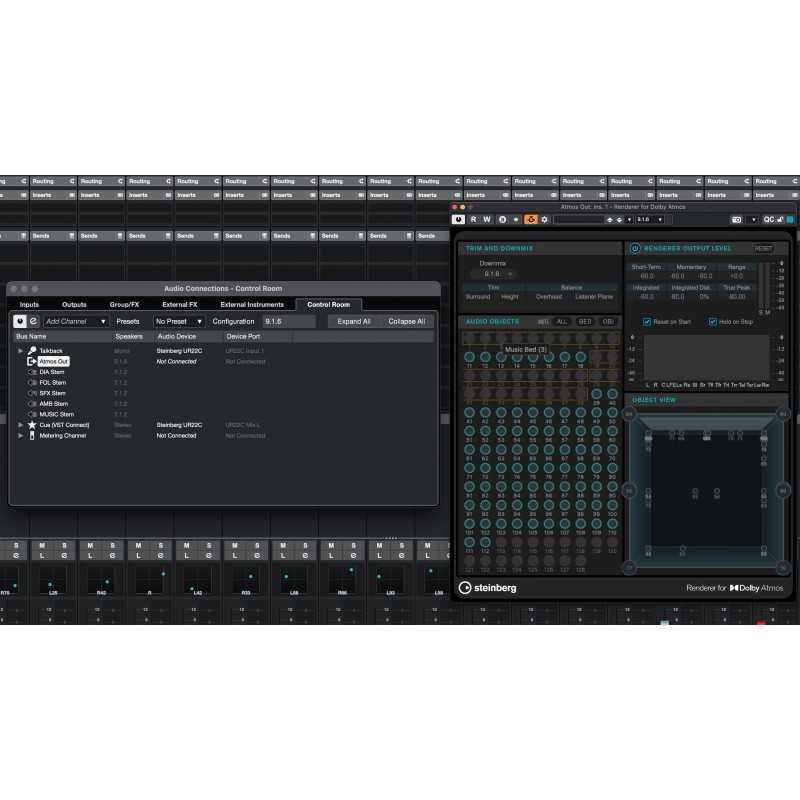Select the Control Room tab
800x800 pixels.
(329, 305)
